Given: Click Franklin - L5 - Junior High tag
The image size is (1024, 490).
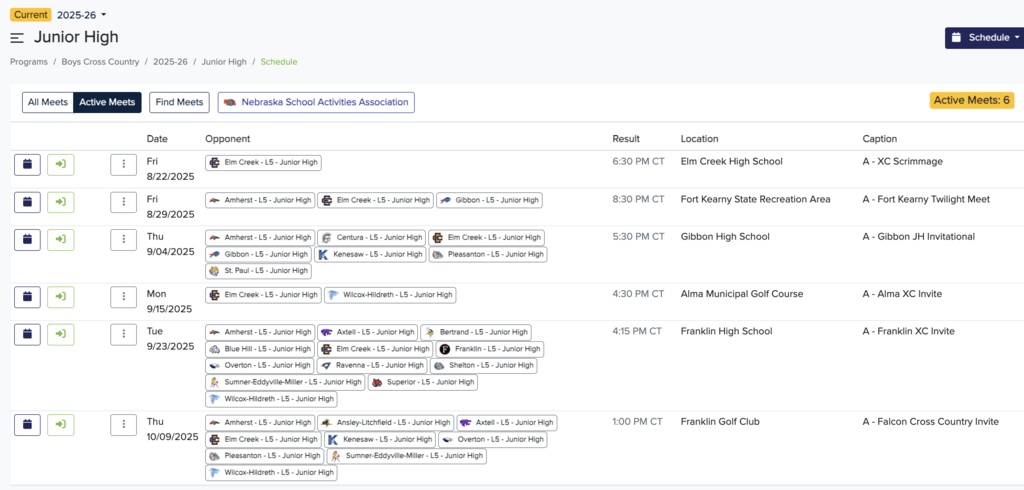Looking at the screenshot, I should [490, 349].
